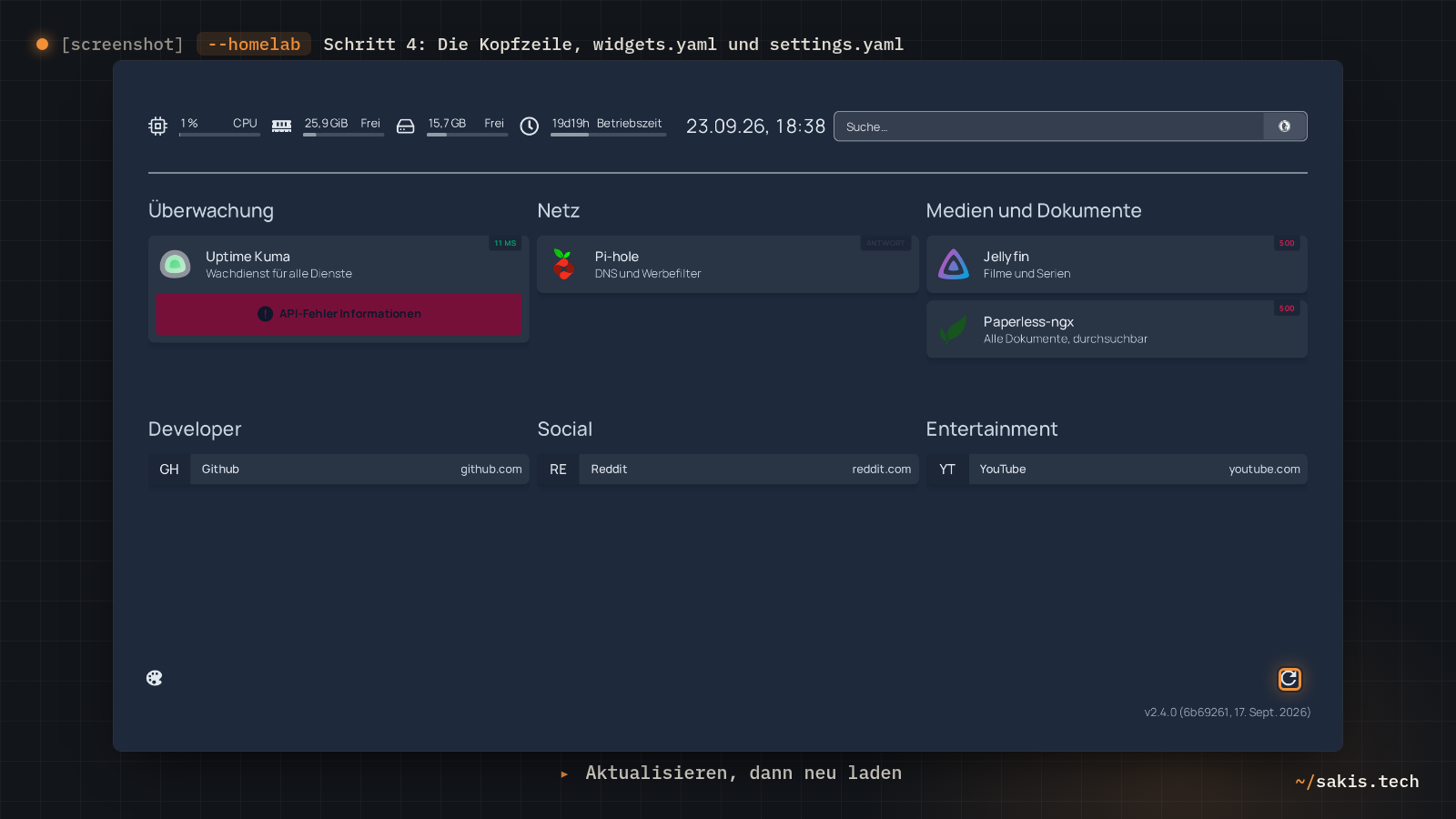Collapse the Entertainment bookmark group
1456x819 pixels.
point(992,430)
